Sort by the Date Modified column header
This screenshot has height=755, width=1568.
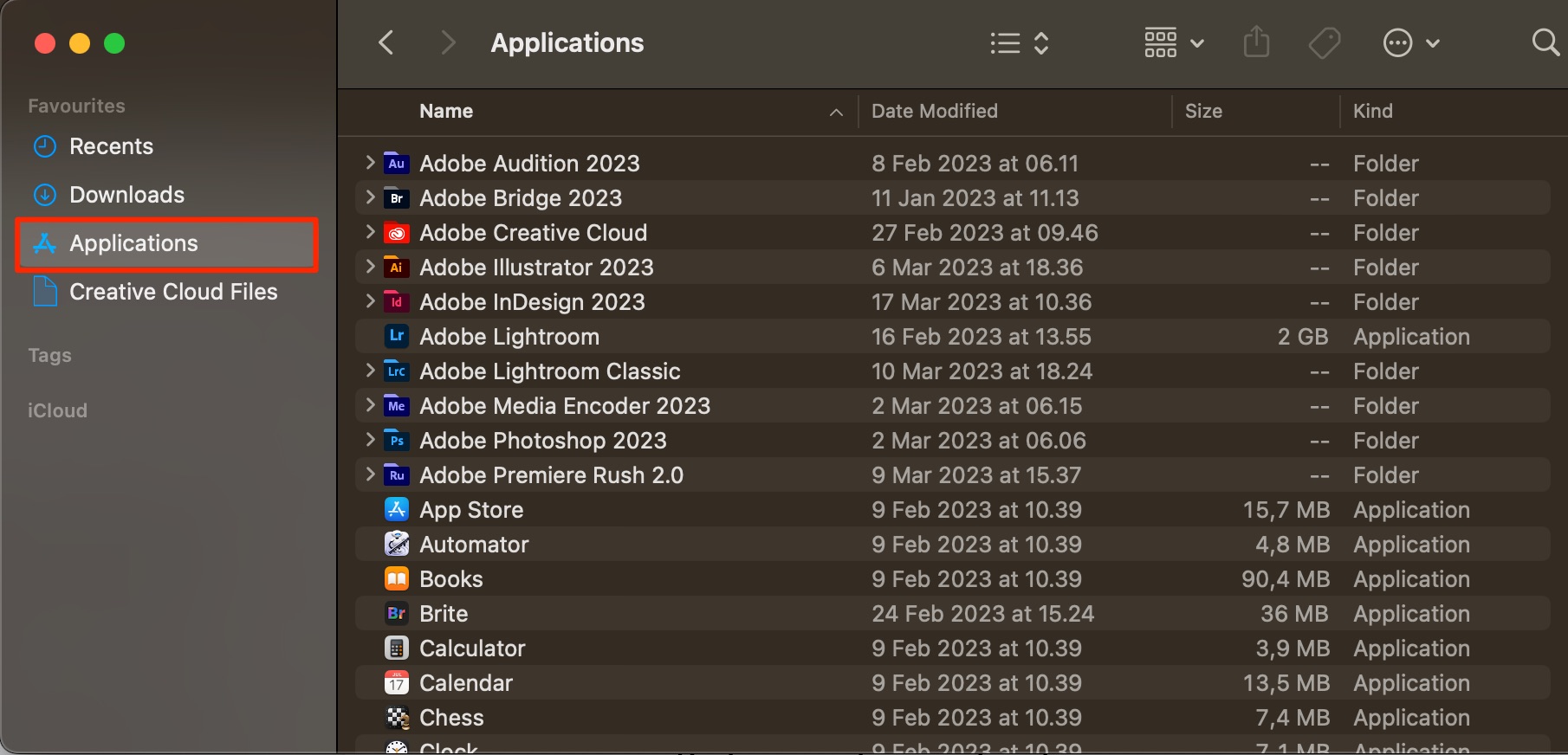click(935, 111)
